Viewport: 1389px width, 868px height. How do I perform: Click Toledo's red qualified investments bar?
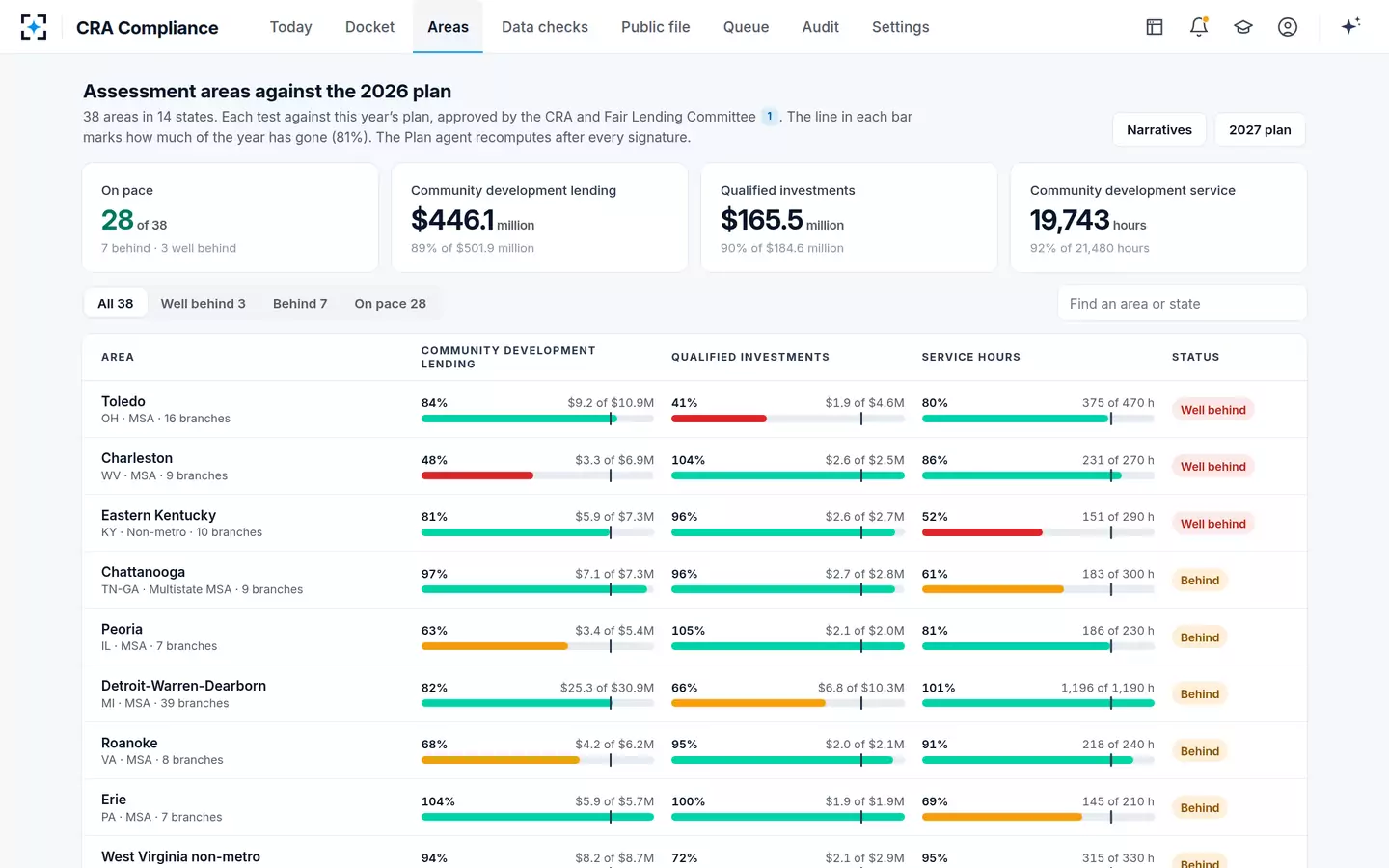point(720,419)
